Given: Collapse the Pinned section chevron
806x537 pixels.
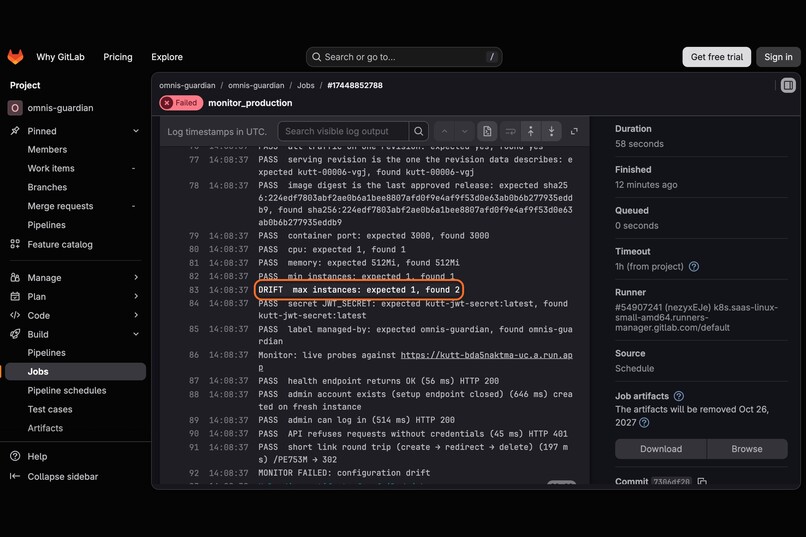Looking at the screenshot, I should pyautogui.click(x=136, y=131).
